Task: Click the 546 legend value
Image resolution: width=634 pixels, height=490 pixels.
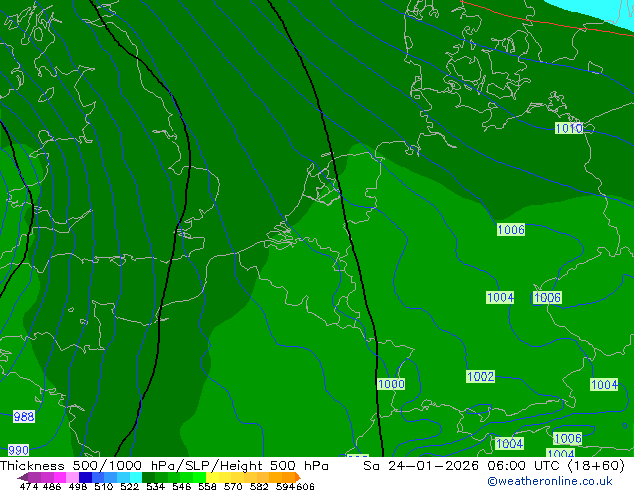Action: click(182, 486)
